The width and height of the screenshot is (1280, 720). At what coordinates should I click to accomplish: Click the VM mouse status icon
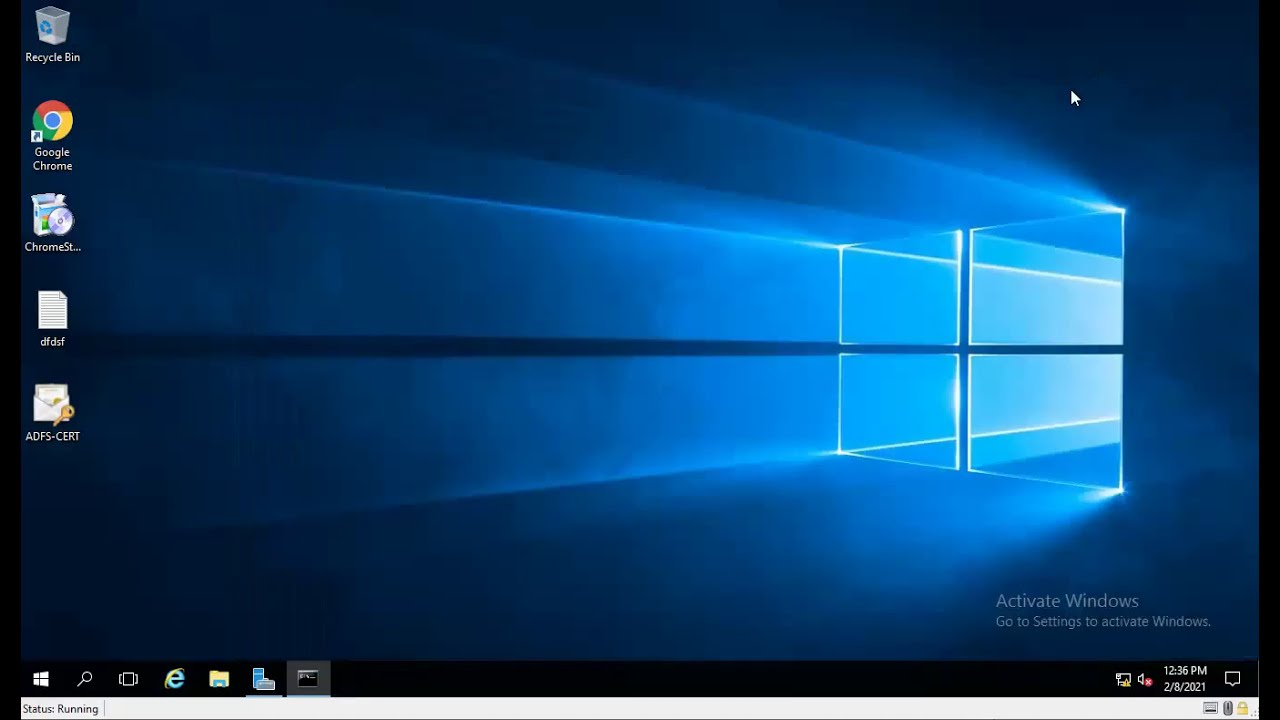1228,708
